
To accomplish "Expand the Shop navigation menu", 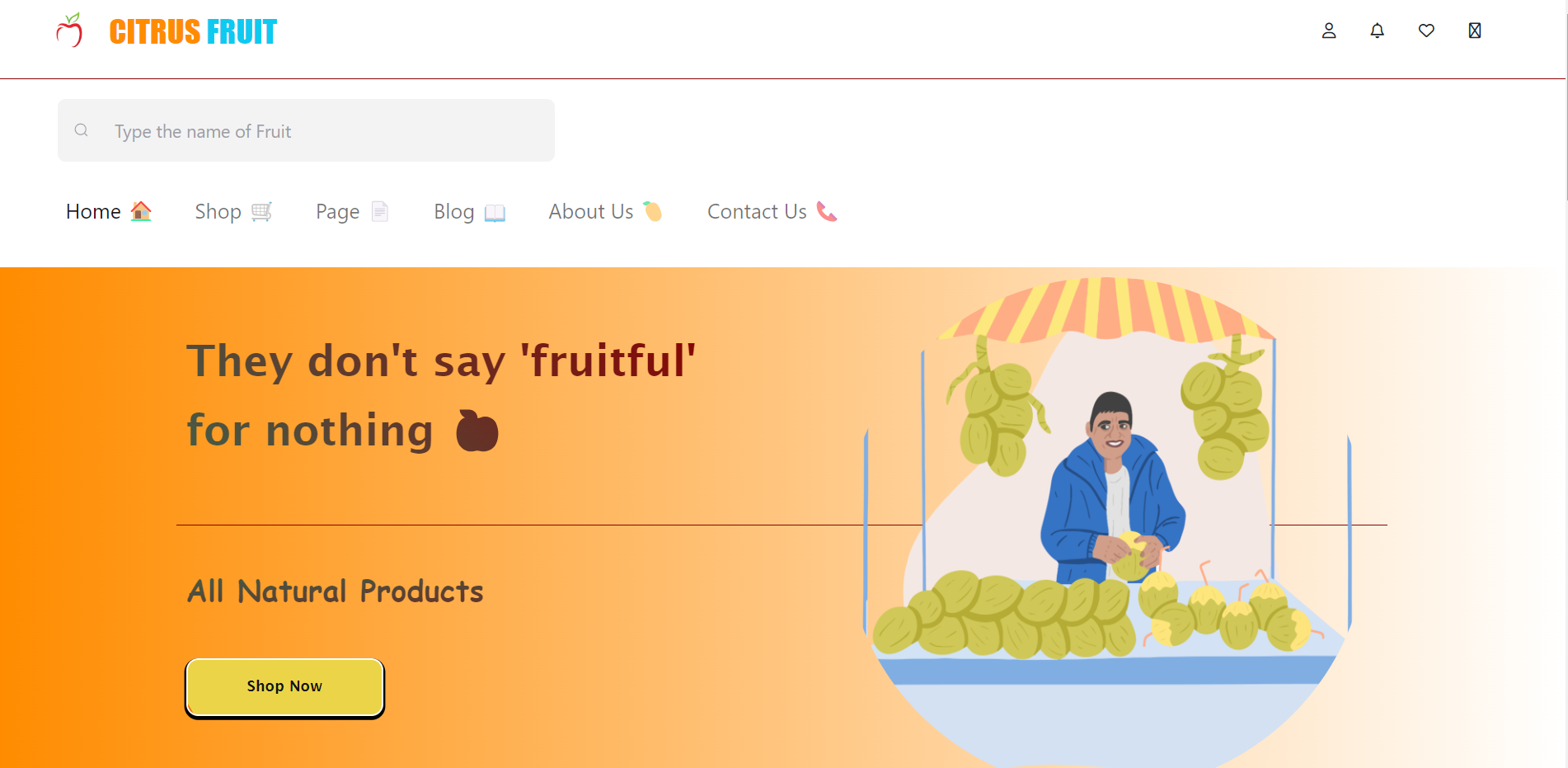I will click(x=218, y=211).
